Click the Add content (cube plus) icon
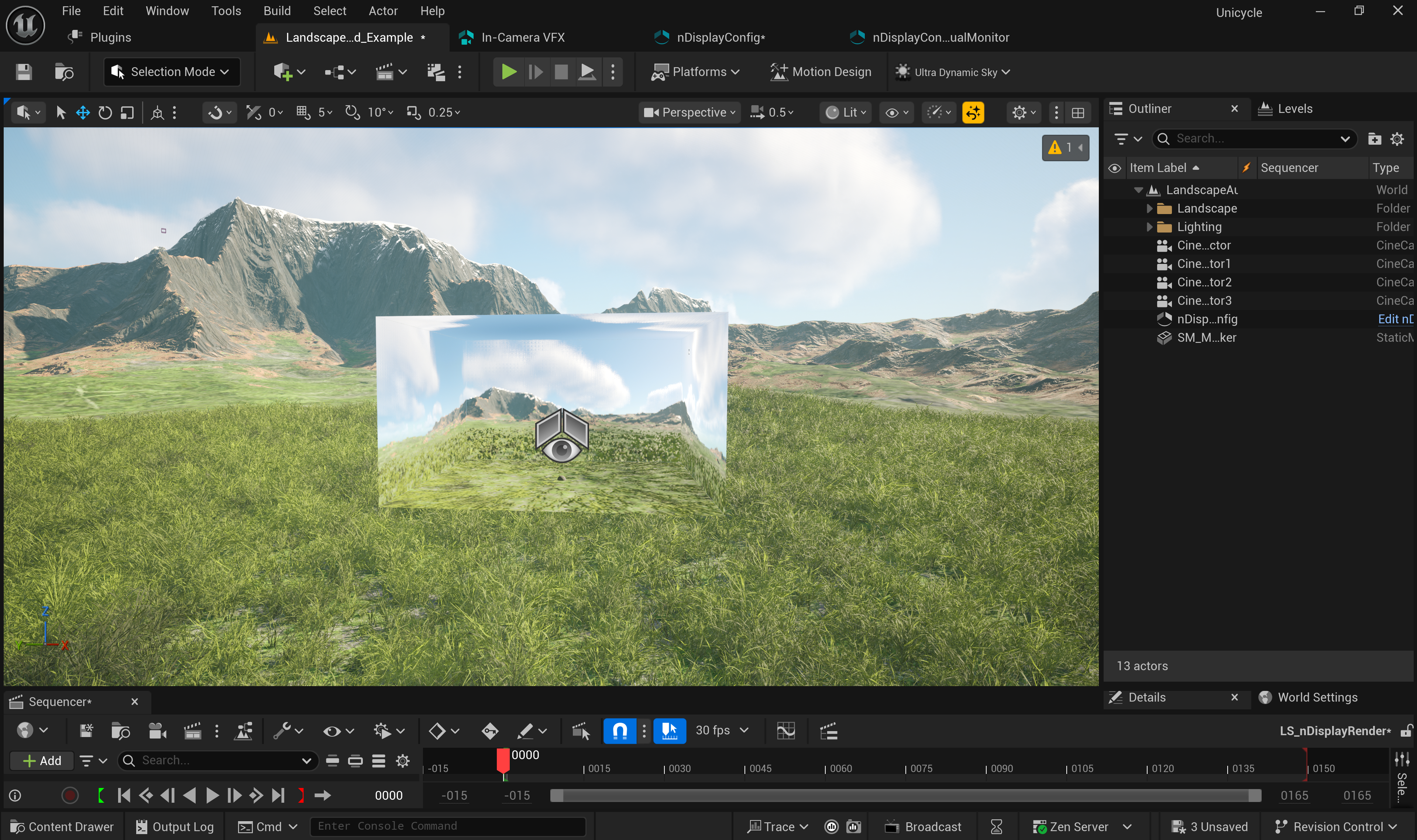The image size is (1417, 840). coord(282,72)
